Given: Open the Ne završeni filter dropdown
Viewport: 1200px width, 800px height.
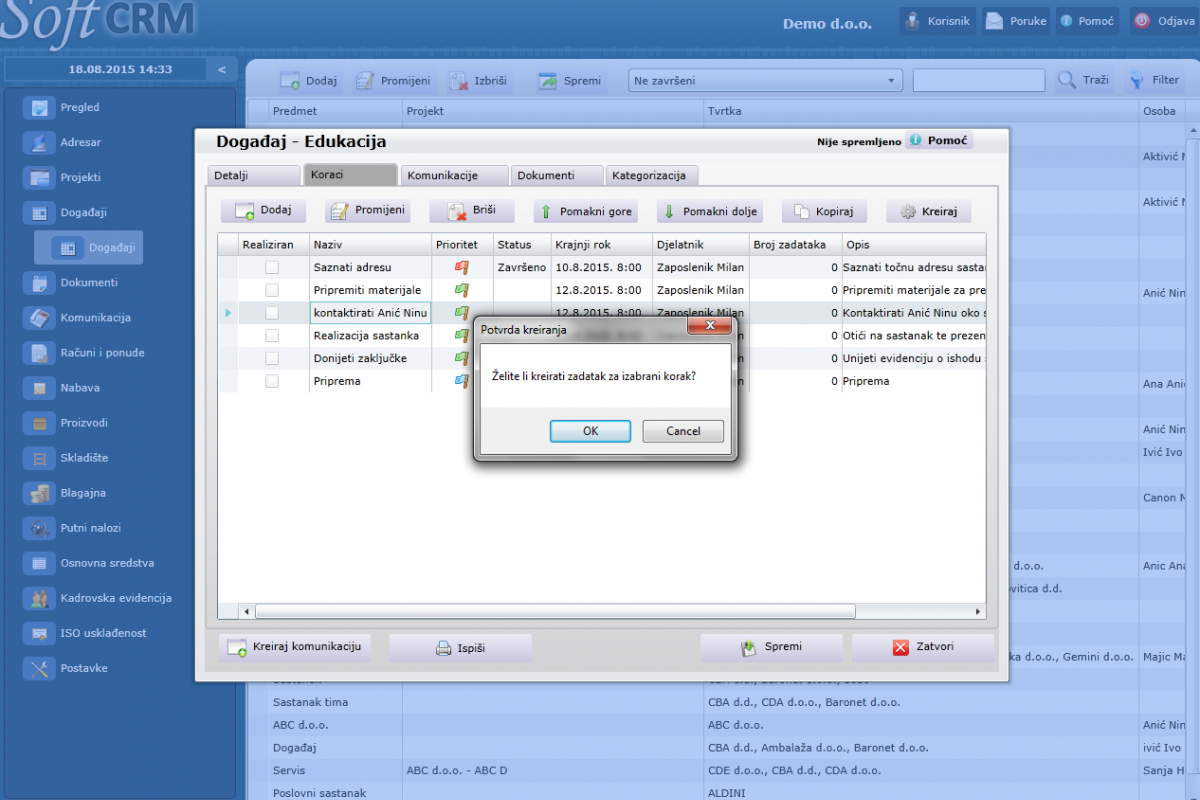Looking at the screenshot, I should pos(765,81).
